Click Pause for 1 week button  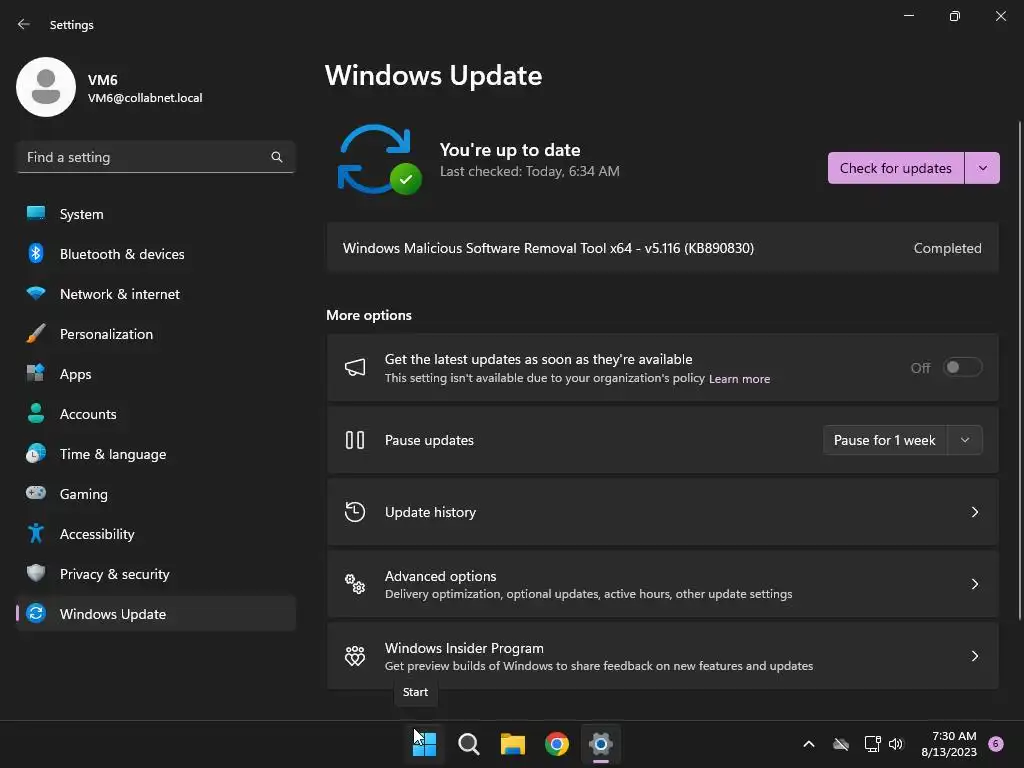click(x=885, y=440)
